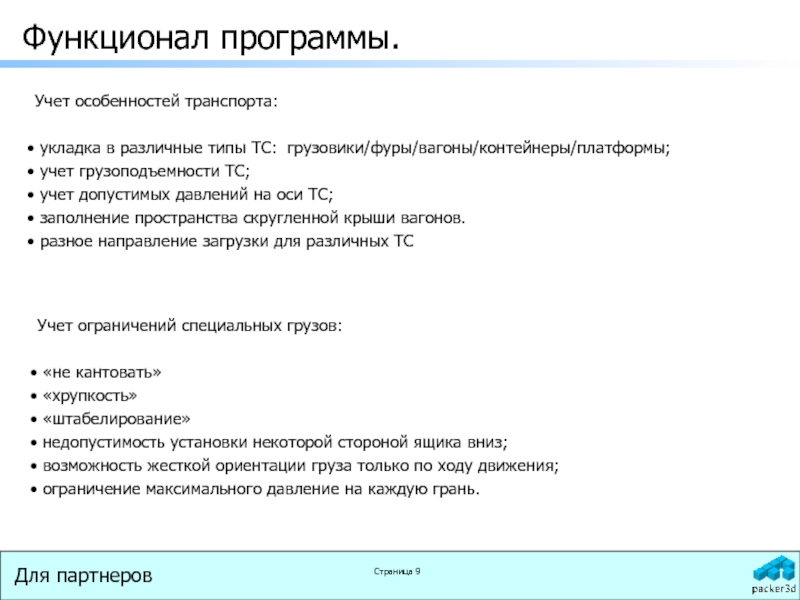Image resolution: width=800 pixels, height=600 pixels.
Task: Click the line "возможность жесткой ориентации груза"
Action: [295, 466]
